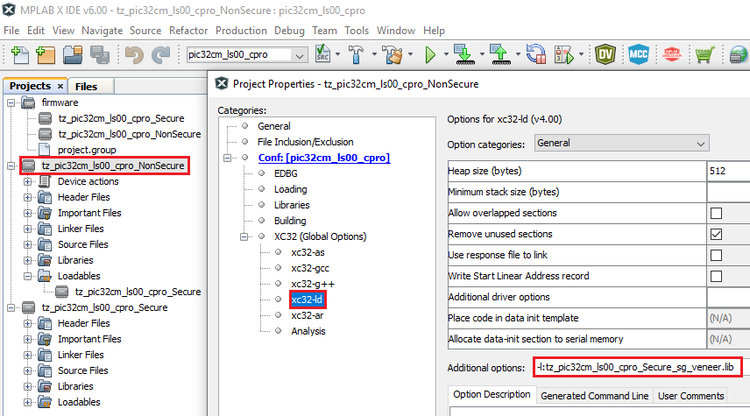Enable Allow overlapped sections checkbox
Screen dimensions: 750x416
click(x=715, y=213)
